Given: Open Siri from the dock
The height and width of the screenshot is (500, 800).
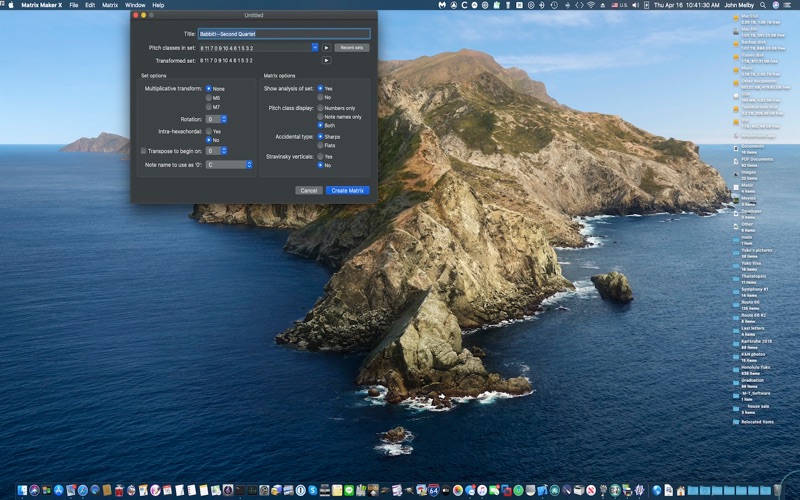Looking at the screenshot, I should (34, 490).
